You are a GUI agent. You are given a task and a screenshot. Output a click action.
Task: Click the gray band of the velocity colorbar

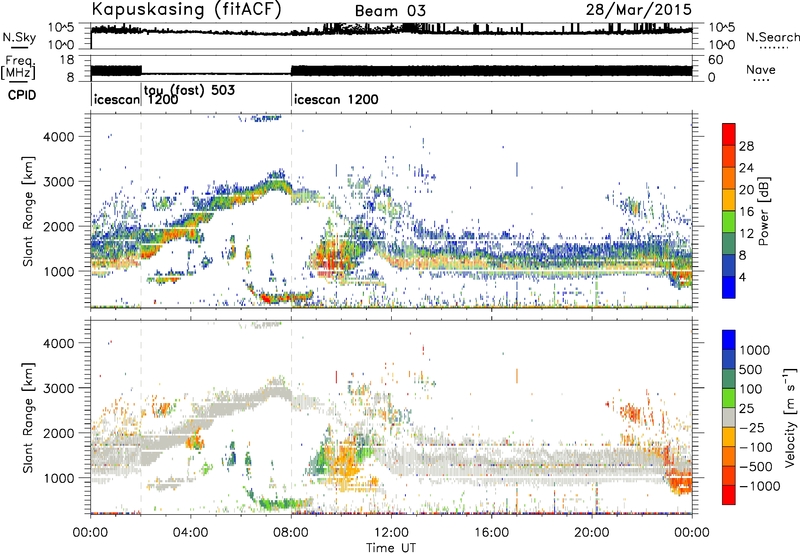(729, 417)
